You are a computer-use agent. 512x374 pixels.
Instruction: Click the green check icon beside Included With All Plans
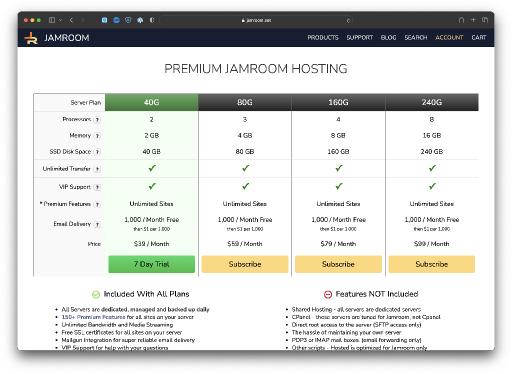pyautogui.click(x=96, y=294)
